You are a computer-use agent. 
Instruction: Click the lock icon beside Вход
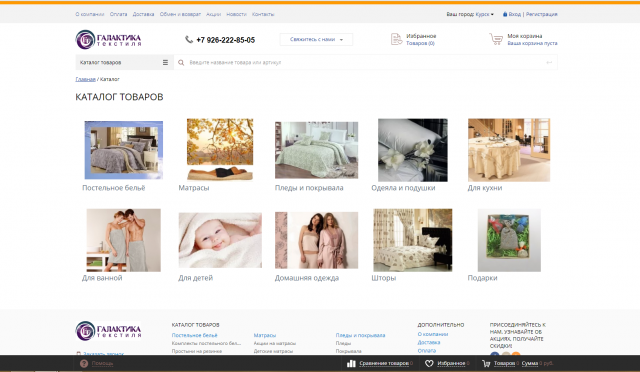point(505,14)
